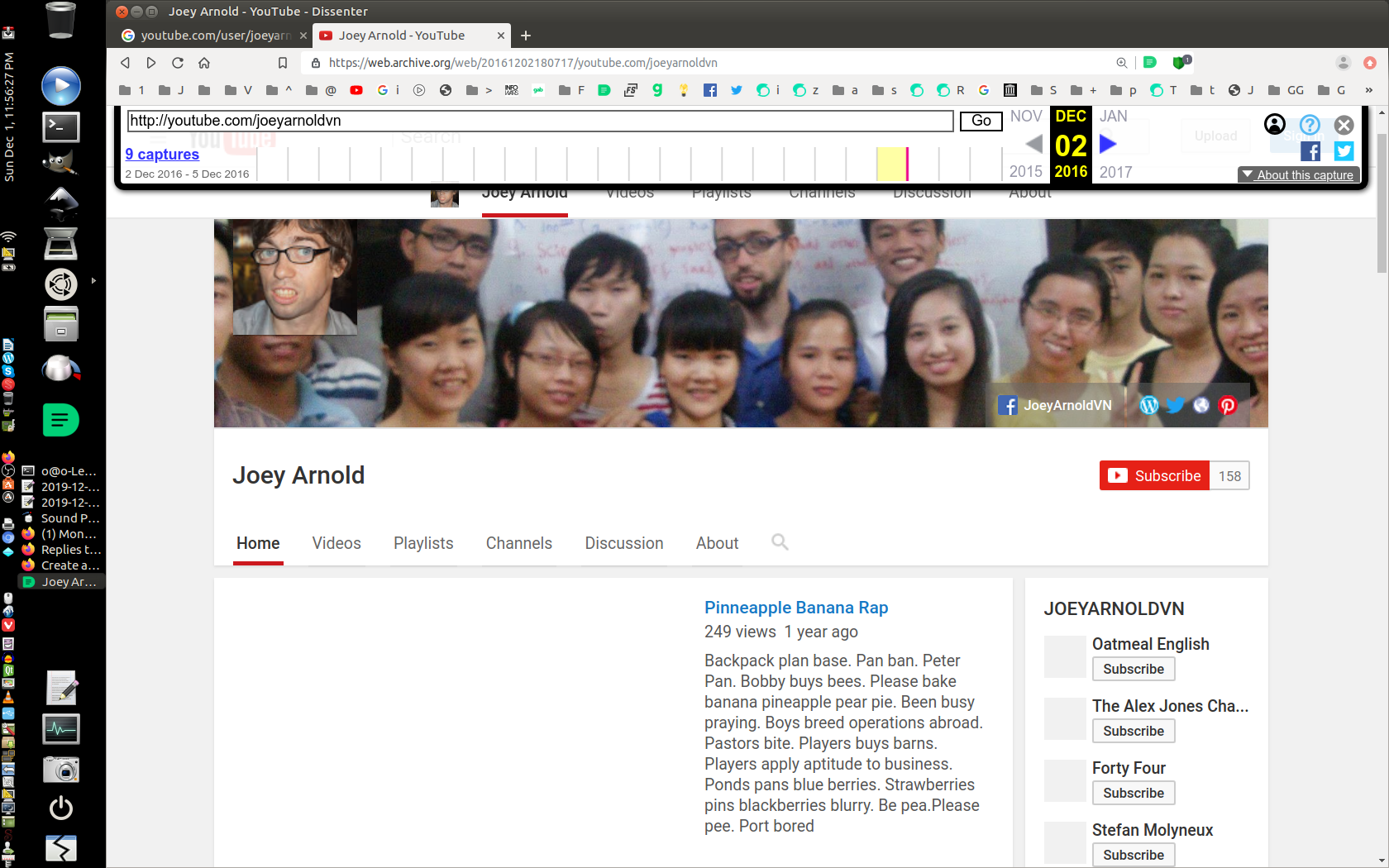Open yellow lightbulb bookmark
The height and width of the screenshot is (868, 1389).
point(684,90)
